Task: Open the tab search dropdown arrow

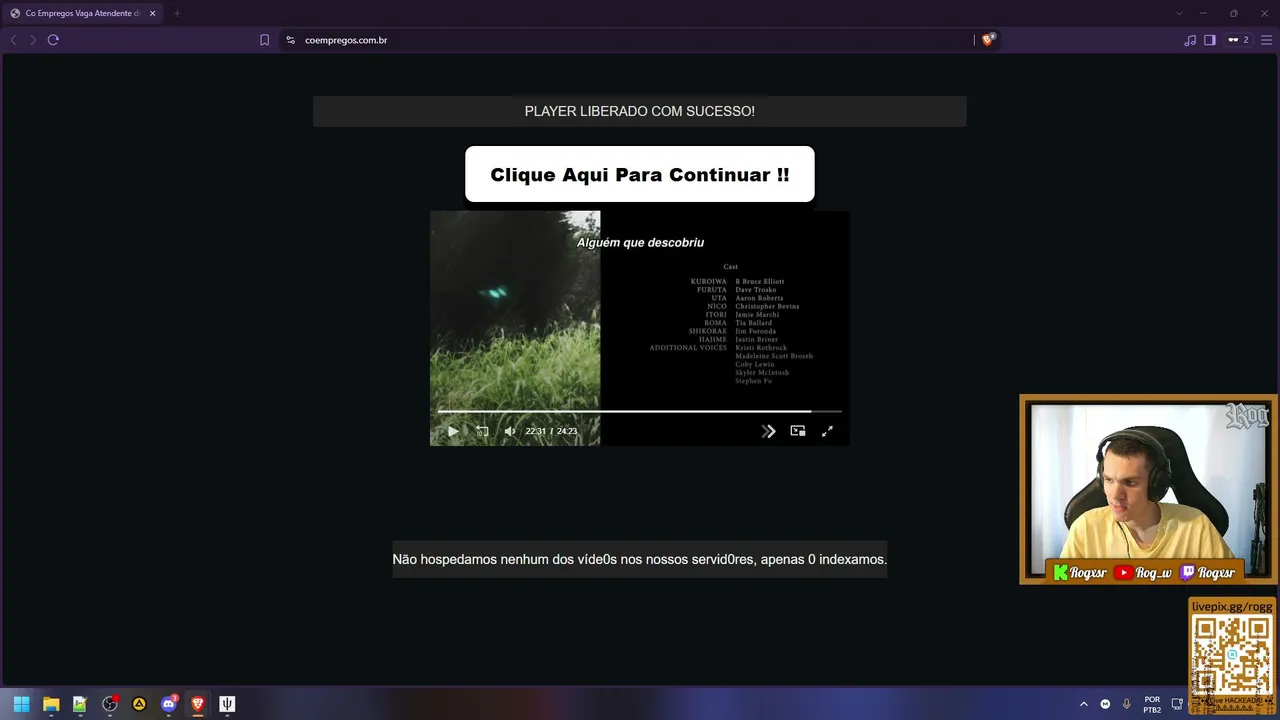Action: click(1178, 13)
